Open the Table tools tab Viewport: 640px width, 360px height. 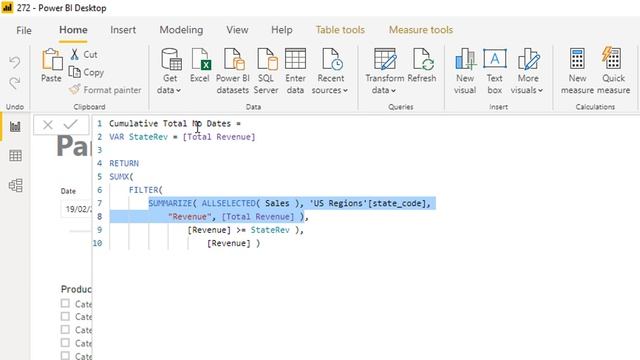(x=340, y=30)
